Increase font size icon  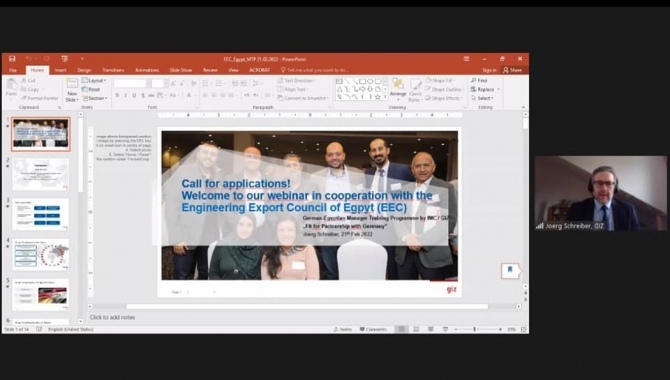coord(173,84)
